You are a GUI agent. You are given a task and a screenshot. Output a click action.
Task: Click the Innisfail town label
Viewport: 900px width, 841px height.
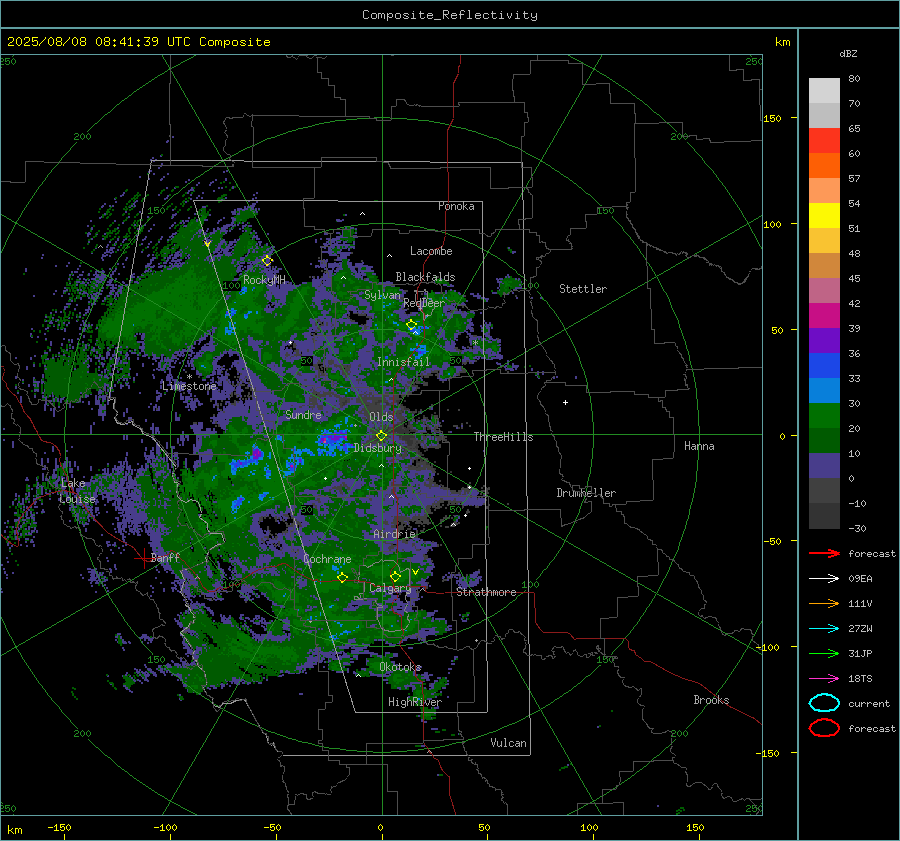(403, 362)
